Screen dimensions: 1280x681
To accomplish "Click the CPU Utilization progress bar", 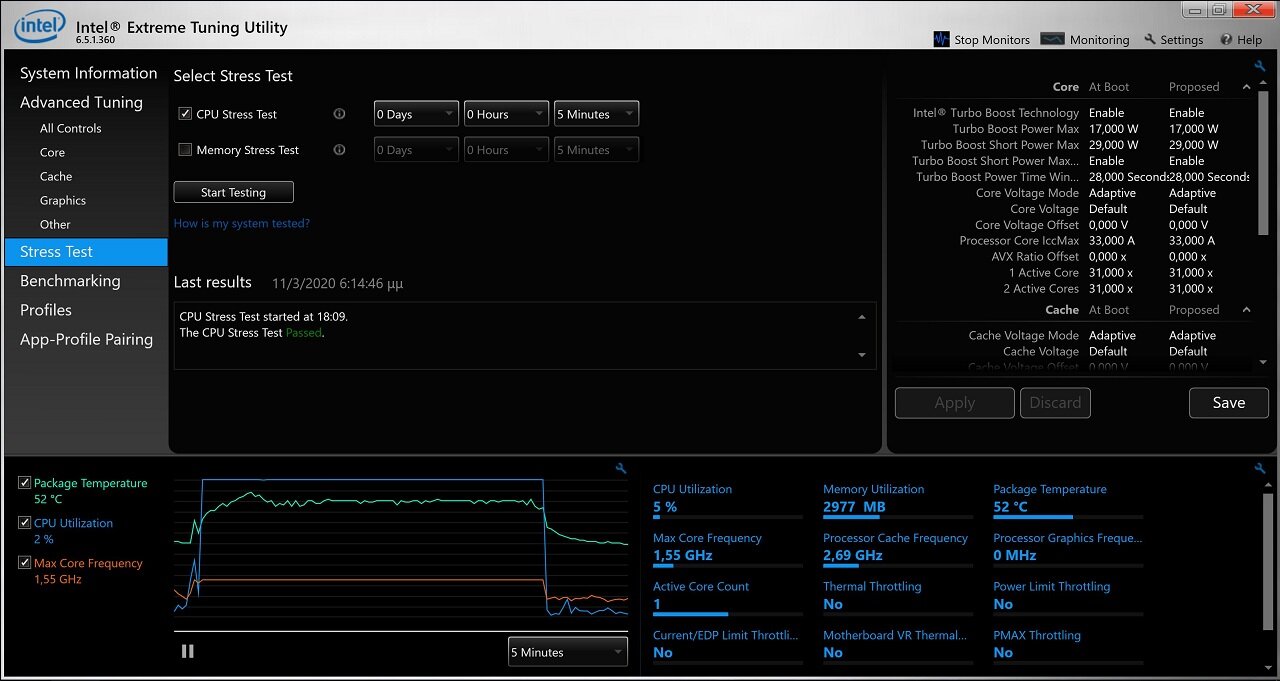I will coord(727,517).
